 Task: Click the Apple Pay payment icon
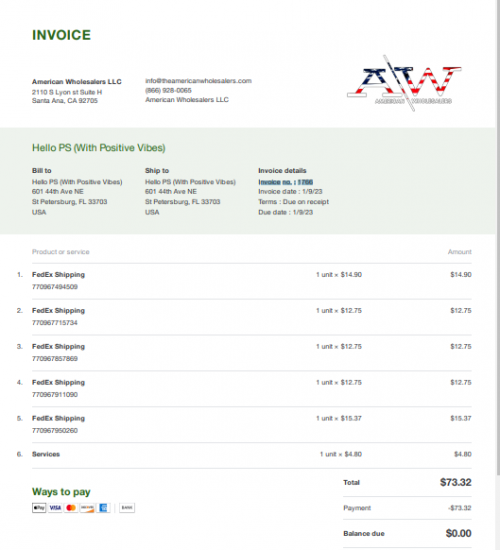pos(39,508)
